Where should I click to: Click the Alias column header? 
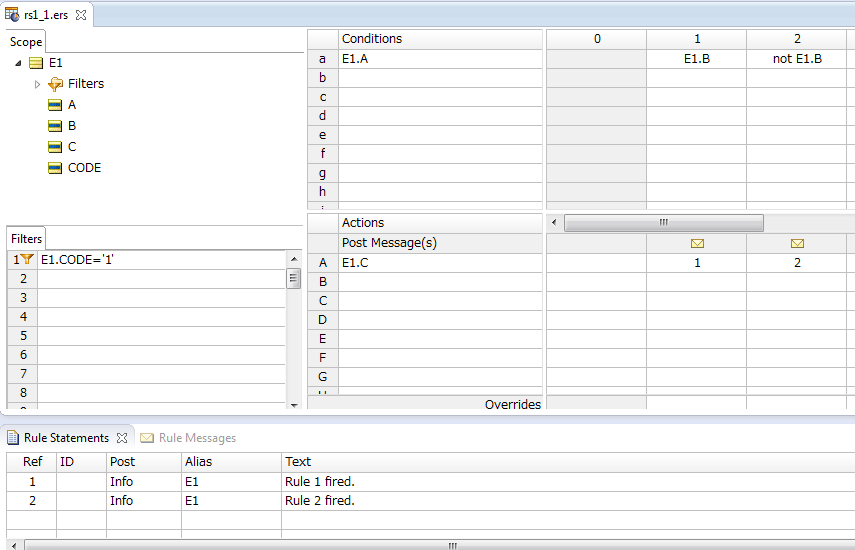click(x=231, y=462)
